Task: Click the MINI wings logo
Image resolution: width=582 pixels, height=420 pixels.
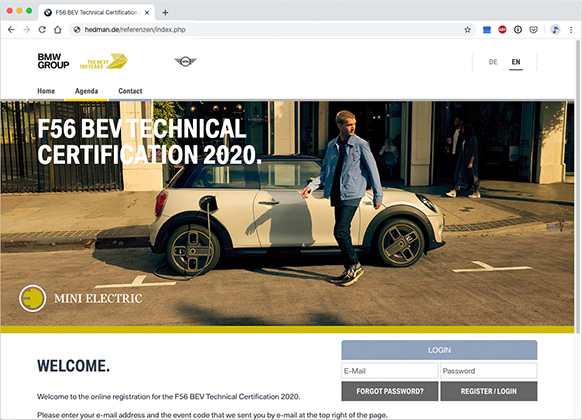Action: pyautogui.click(x=185, y=61)
